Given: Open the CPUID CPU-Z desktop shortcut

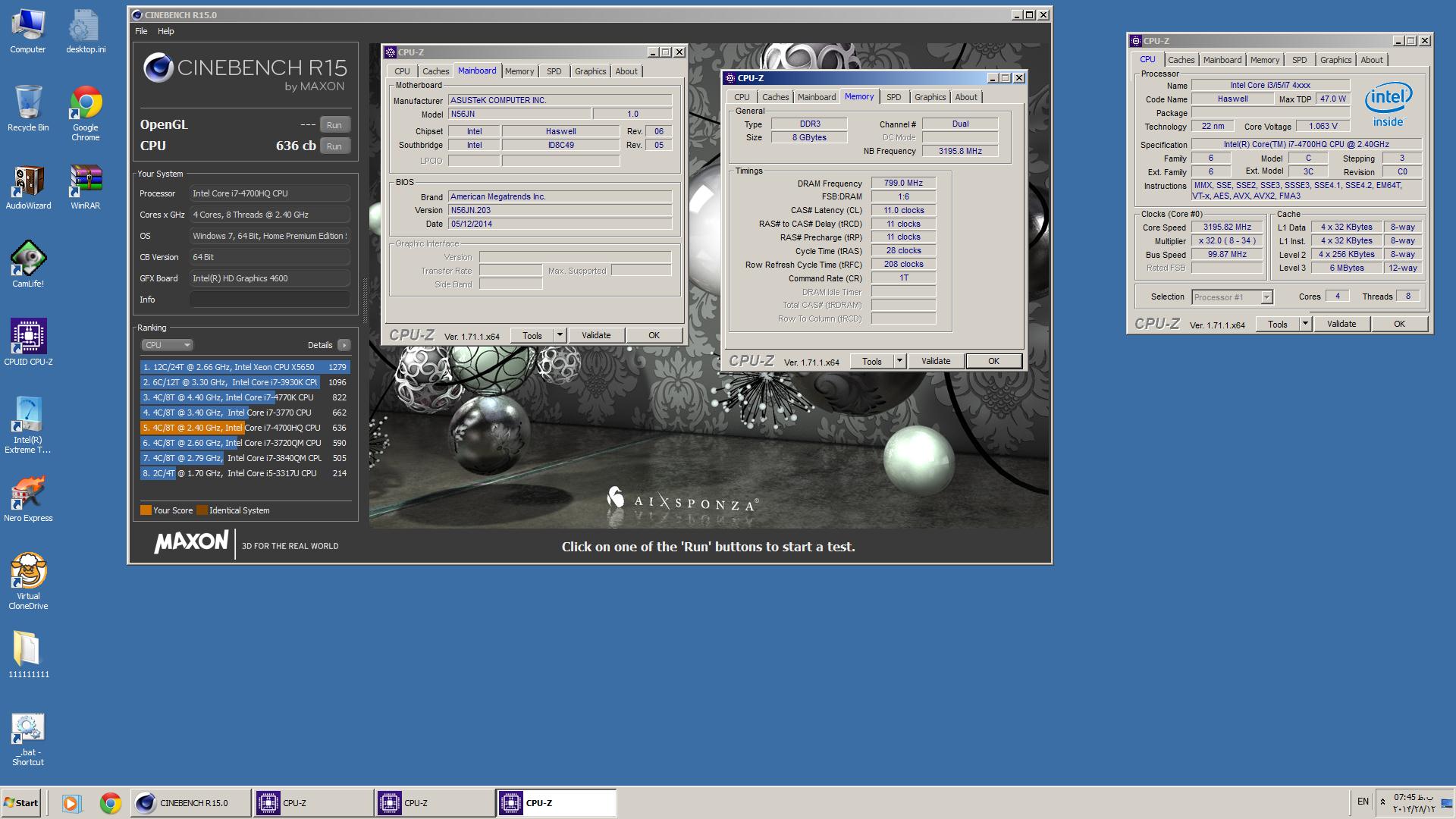Looking at the screenshot, I should (x=28, y=343).
